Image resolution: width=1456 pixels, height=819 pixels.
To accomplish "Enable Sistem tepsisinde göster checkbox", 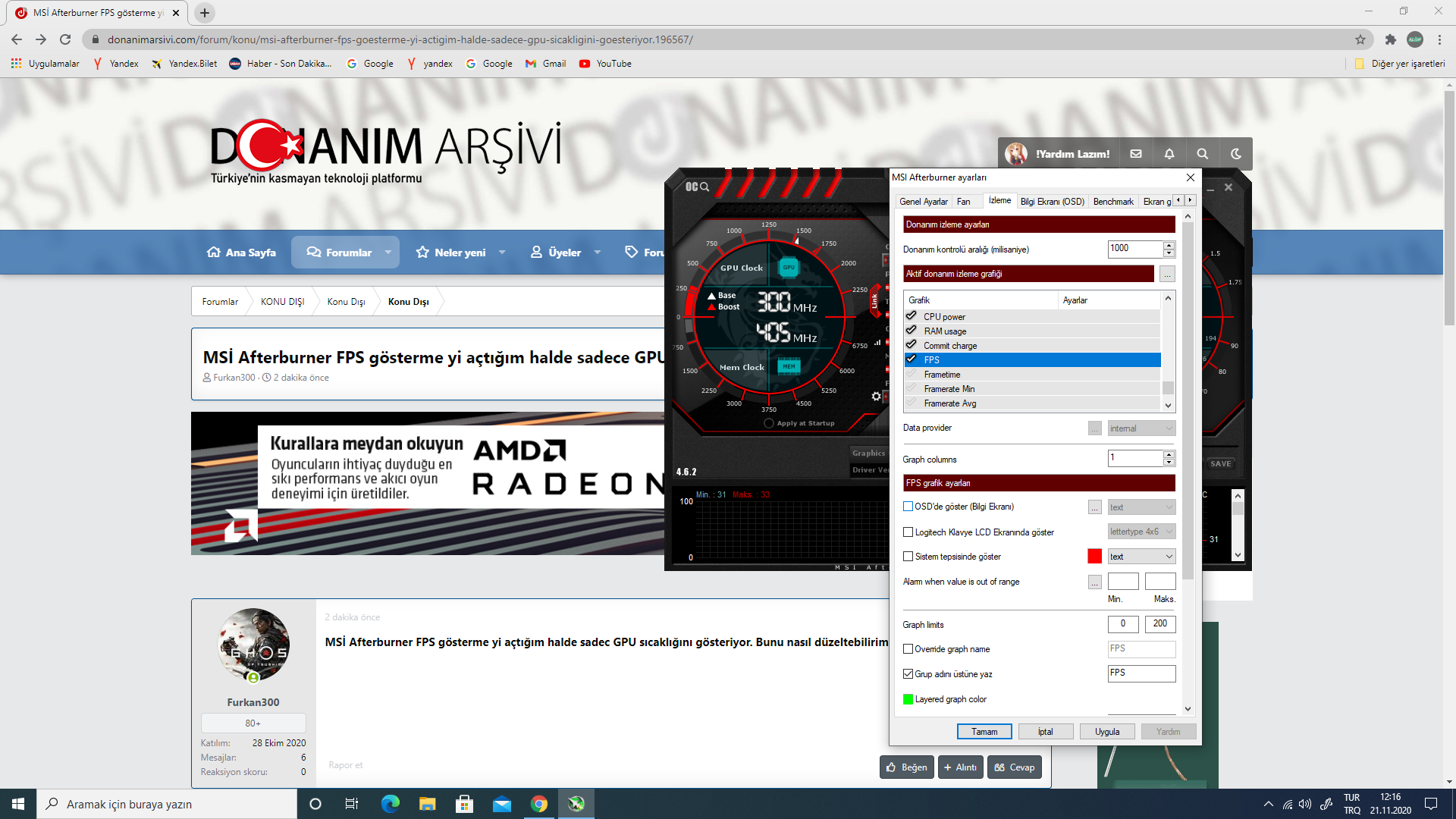I will (908, 557).
